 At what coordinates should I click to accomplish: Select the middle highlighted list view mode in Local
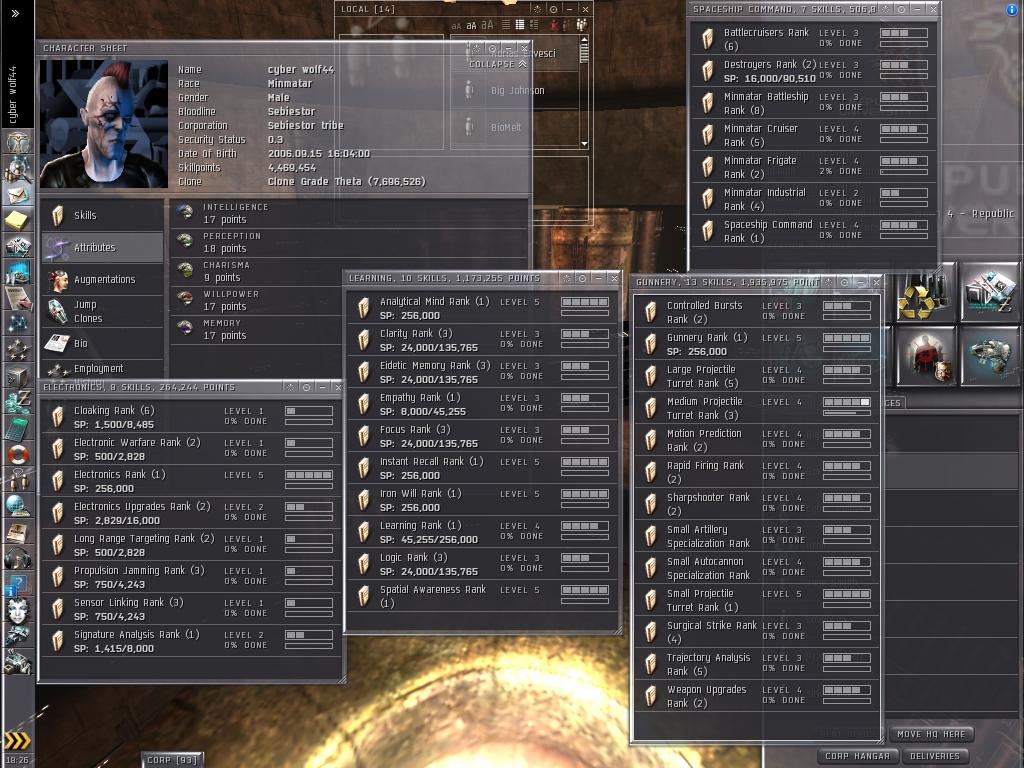point(520,25)
